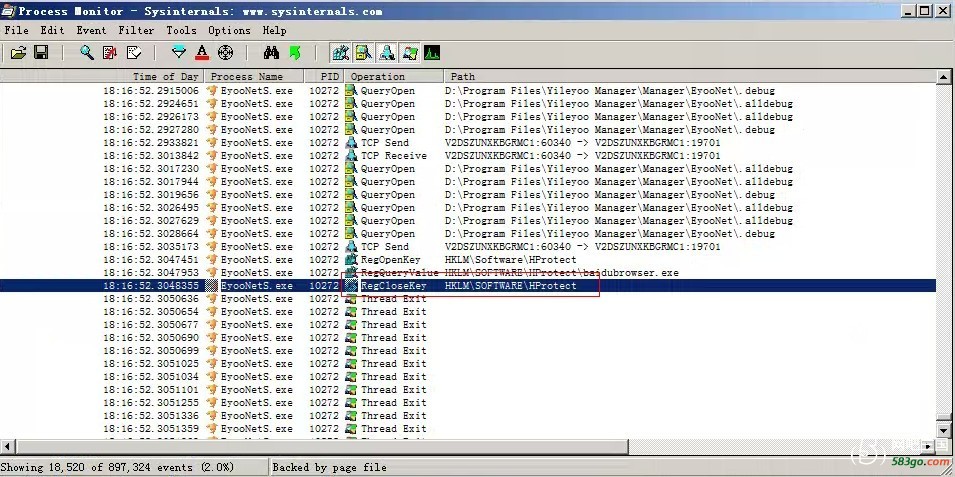Click the Thread Exit icon at 18:16:52.3051255
Screen dimensions: 955x477
coord(351,402)
